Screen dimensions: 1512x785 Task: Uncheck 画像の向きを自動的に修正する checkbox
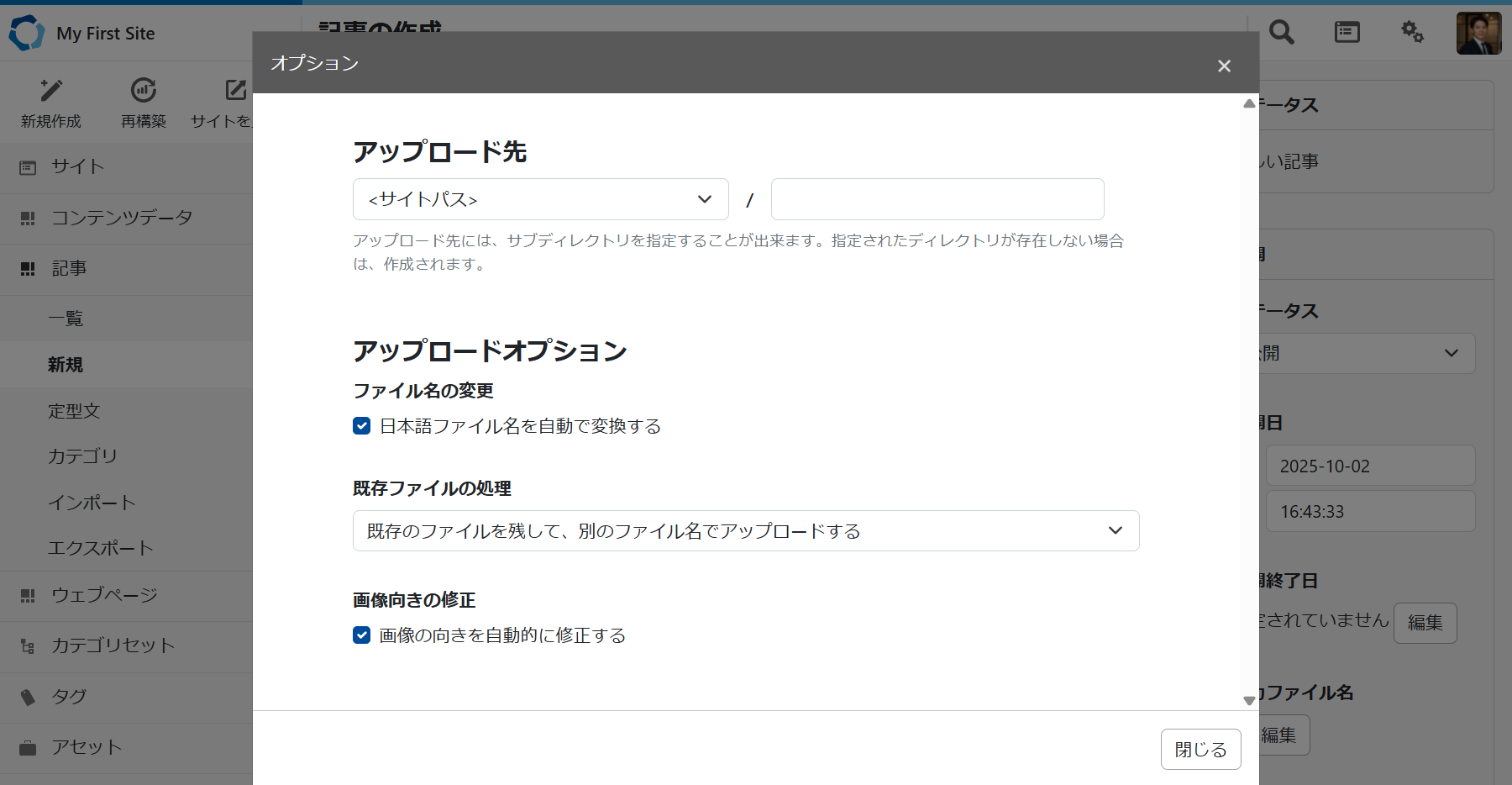tap(362, 635)
